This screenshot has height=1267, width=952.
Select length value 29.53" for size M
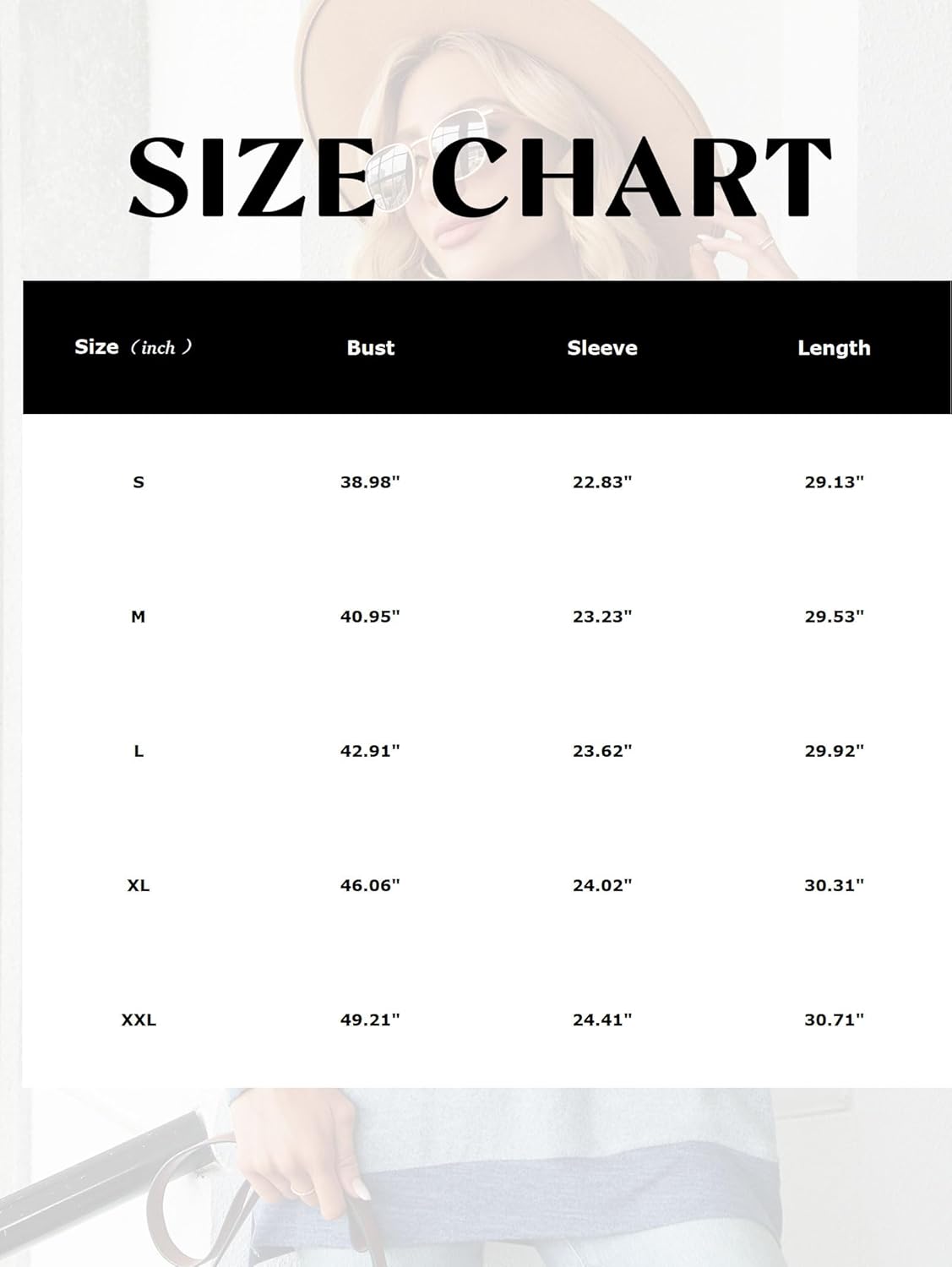[x=835, y=617]
